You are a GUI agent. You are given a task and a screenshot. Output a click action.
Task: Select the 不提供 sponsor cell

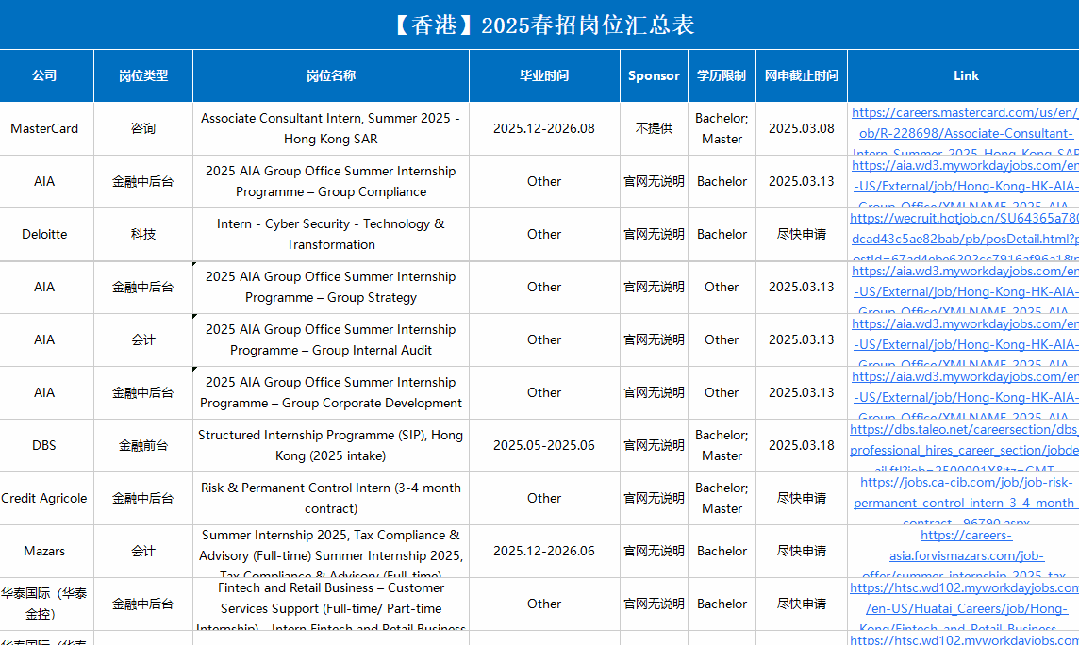tap(654, 129)
